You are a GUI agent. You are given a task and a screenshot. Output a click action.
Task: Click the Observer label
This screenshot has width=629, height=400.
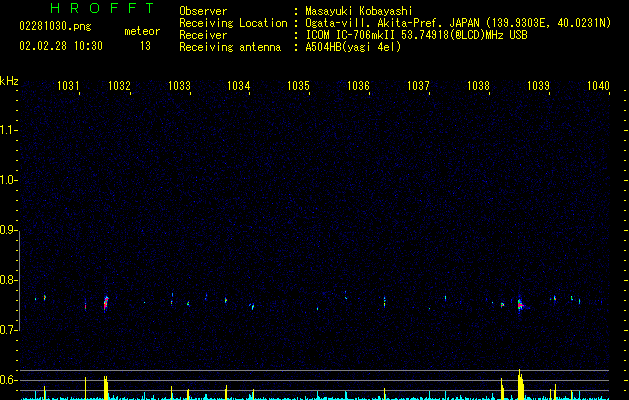click(203, 11)
